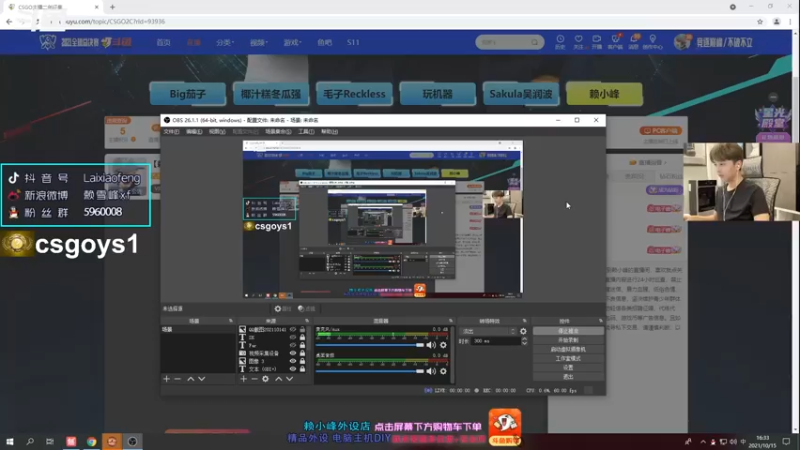Open mic audio settings gear in mixer
Image resolution: width=800 pixels, height=450 pixels.
pyautogui.click(x=443, y=345)
